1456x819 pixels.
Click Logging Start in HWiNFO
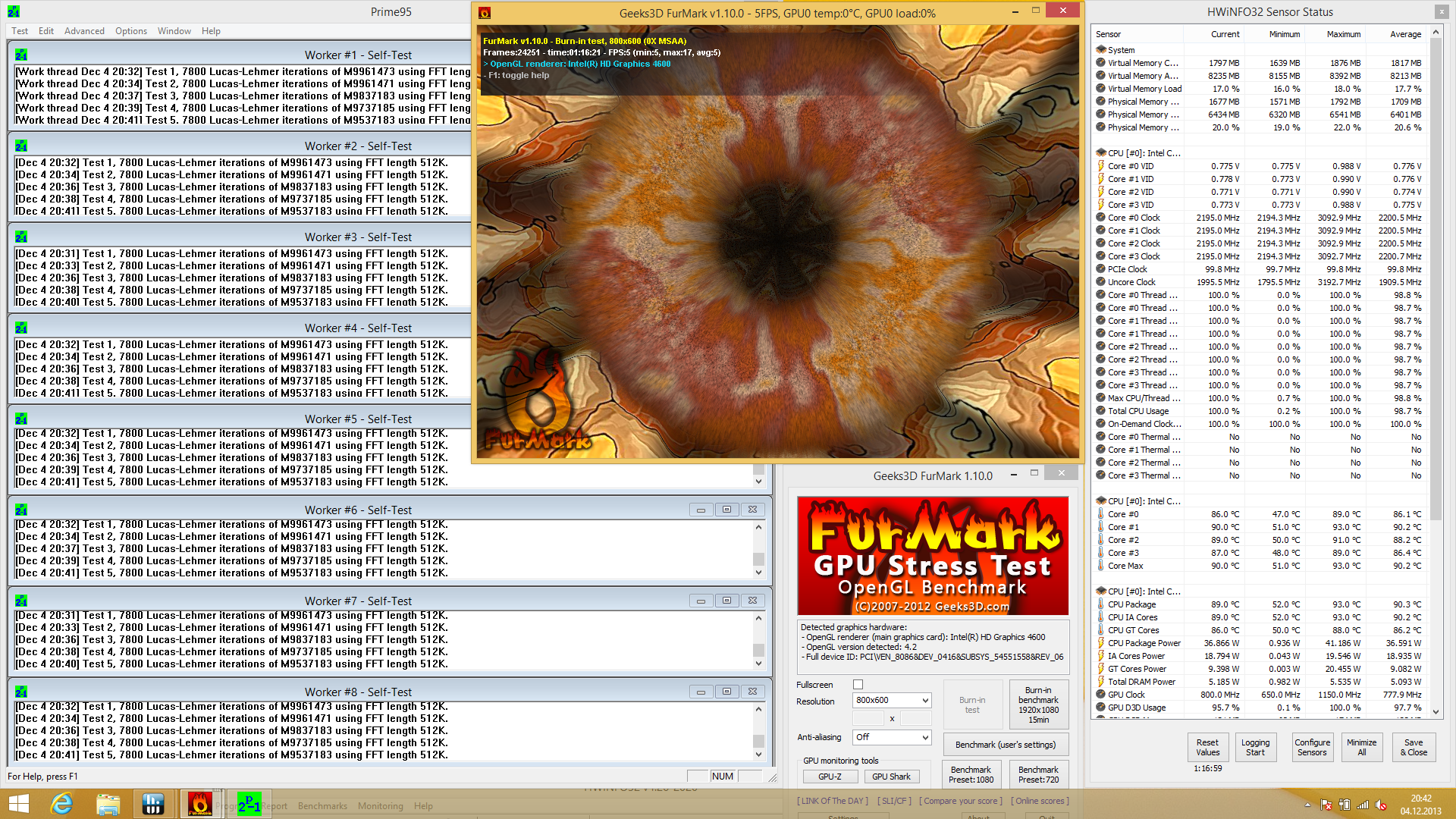point(1255,748)
